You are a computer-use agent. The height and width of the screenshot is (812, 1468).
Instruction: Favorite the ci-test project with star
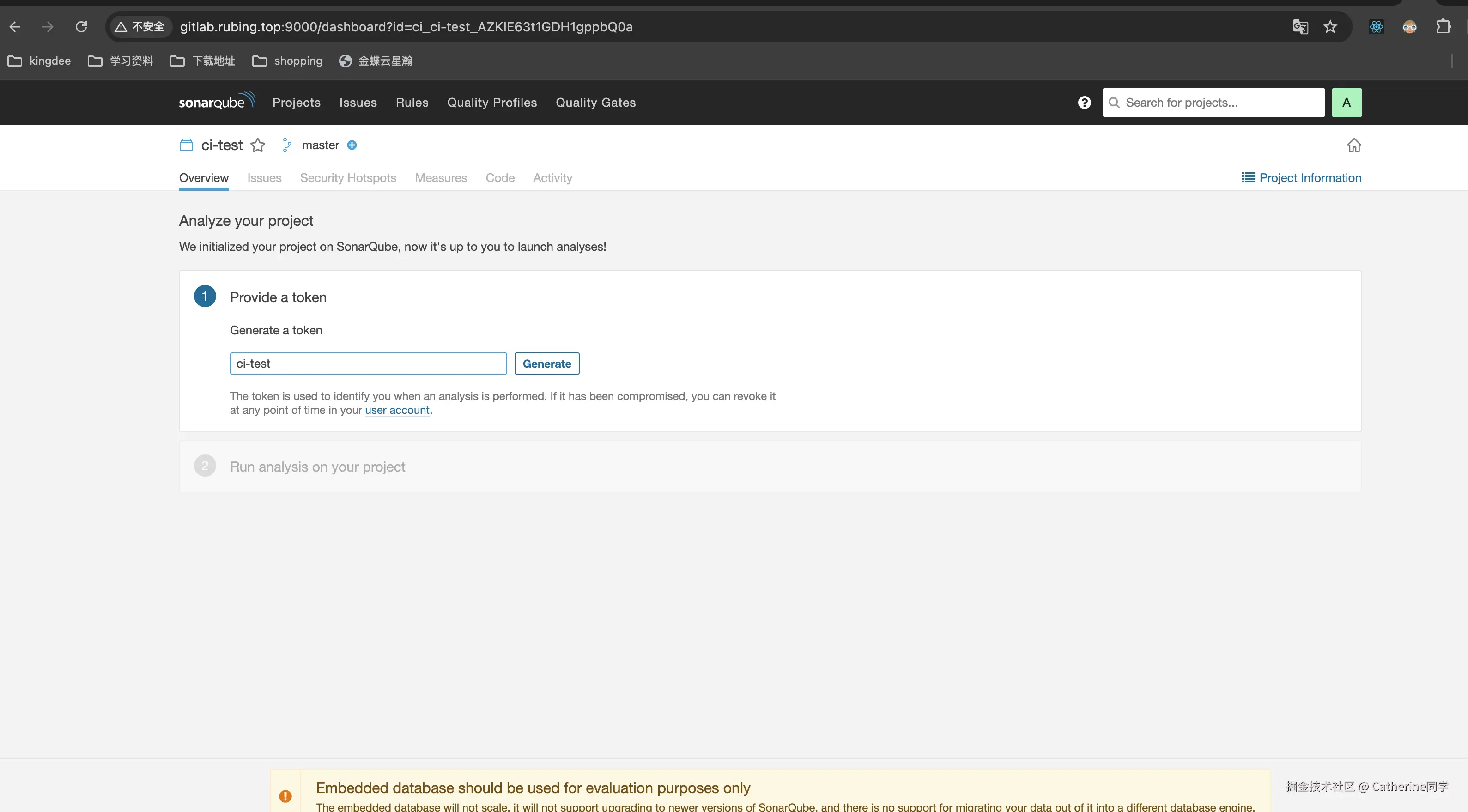click(258, 145)
